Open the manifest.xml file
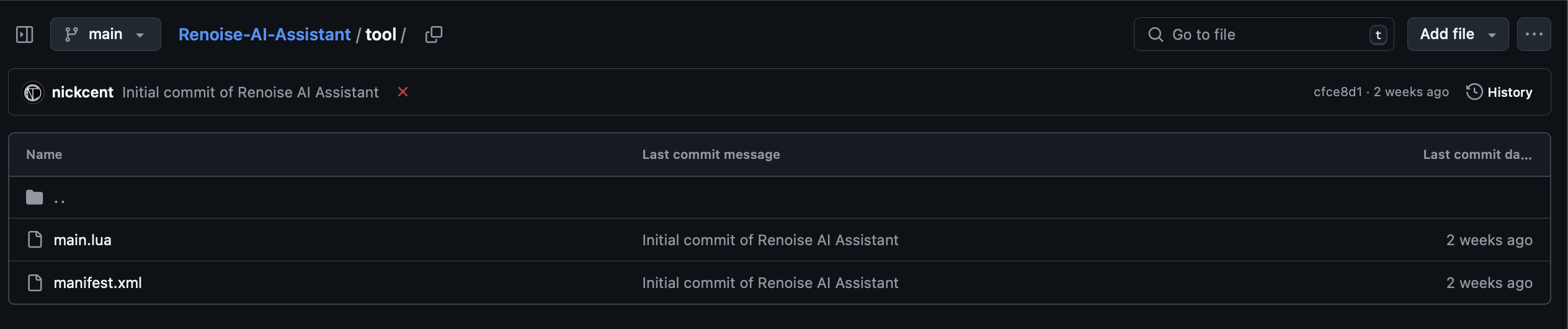This screenshot has height=329, width=1568. 97,283
